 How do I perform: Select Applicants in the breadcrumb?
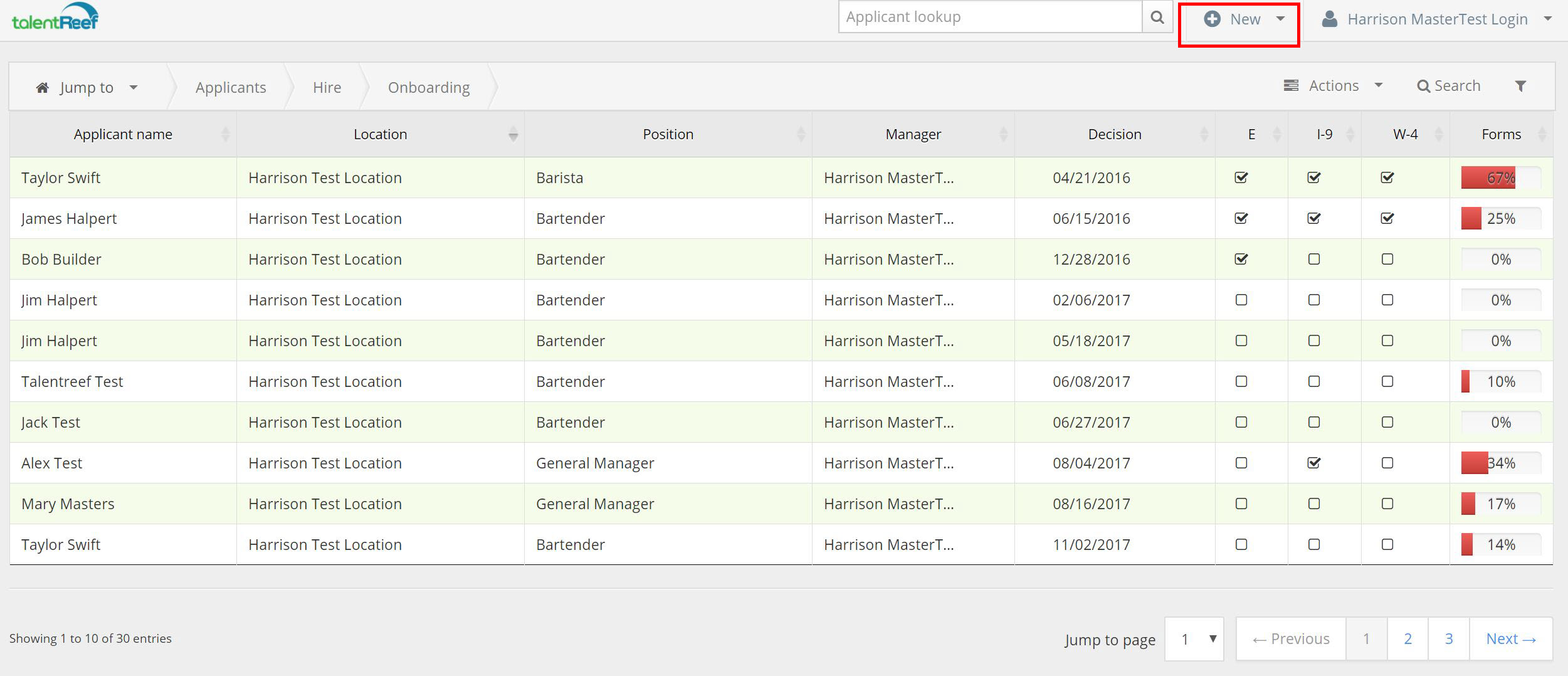coord(229,87)
